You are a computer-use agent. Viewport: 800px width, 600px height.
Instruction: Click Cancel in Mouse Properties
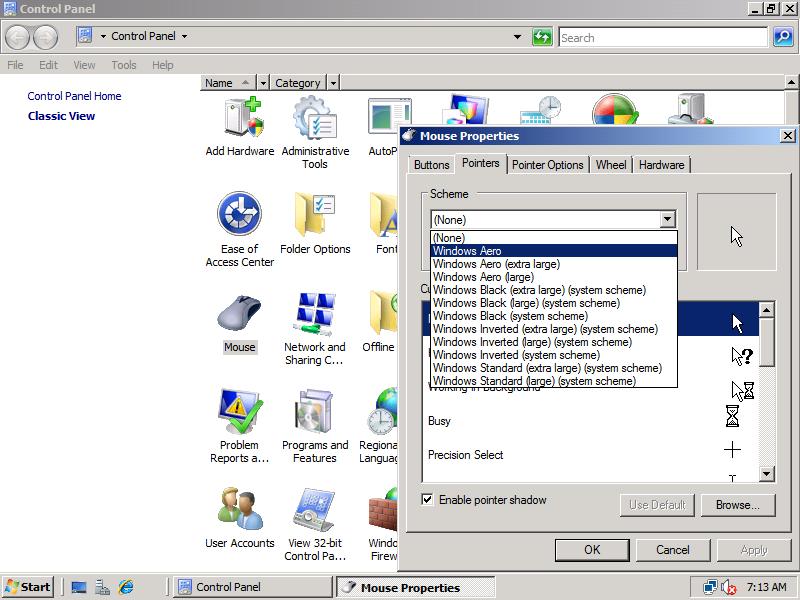(672, 549)
